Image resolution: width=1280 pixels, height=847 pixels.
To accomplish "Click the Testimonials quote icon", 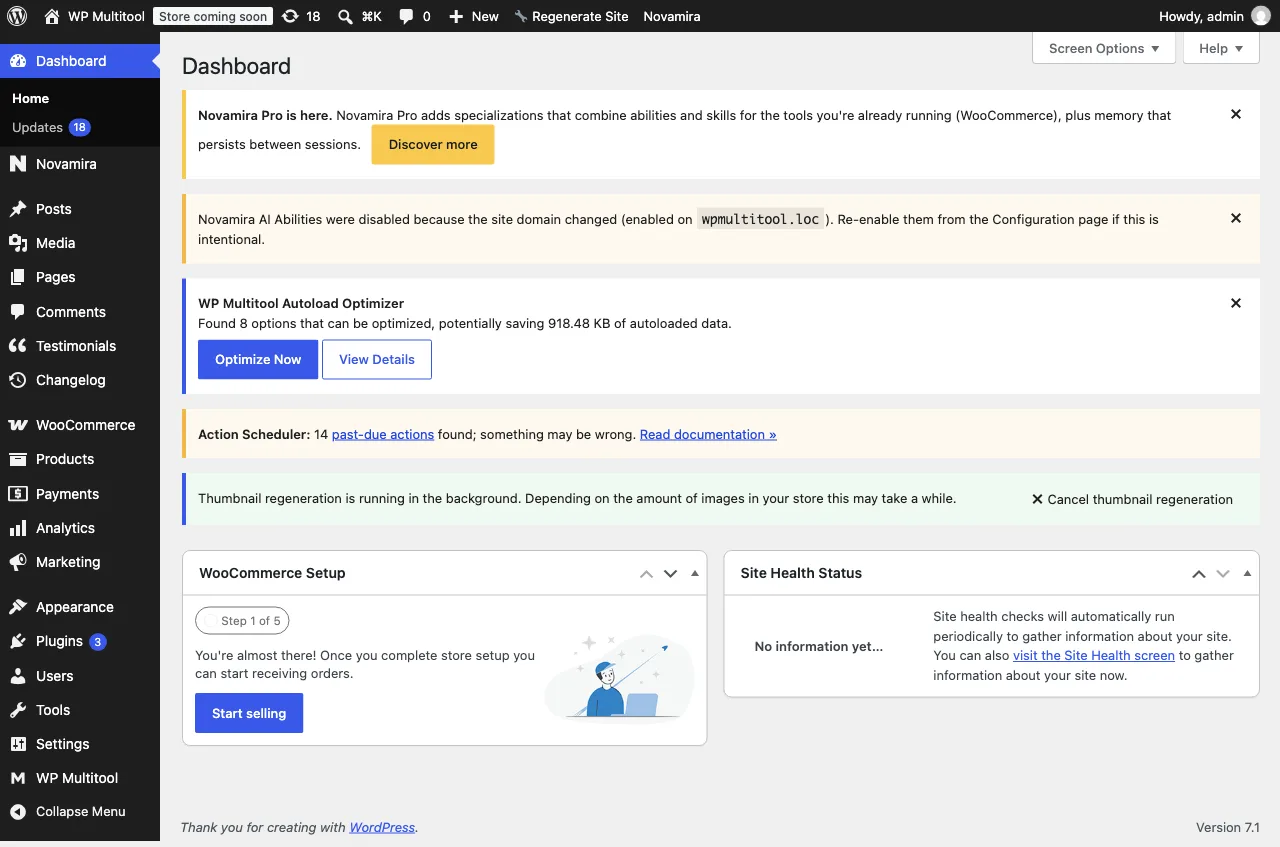I will point(18,346).
